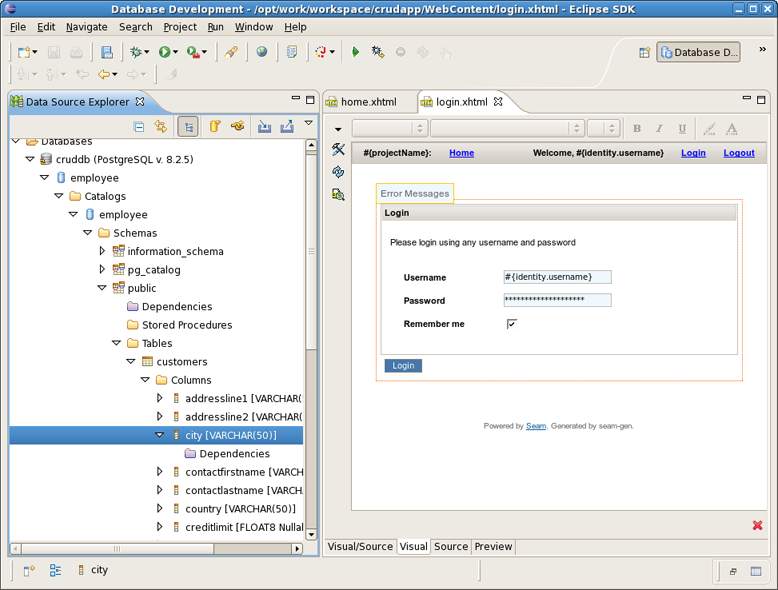Screen dimensions: 778x590
Task: Click the gear with arrow toolbar icon
Action: click(378, 52)
